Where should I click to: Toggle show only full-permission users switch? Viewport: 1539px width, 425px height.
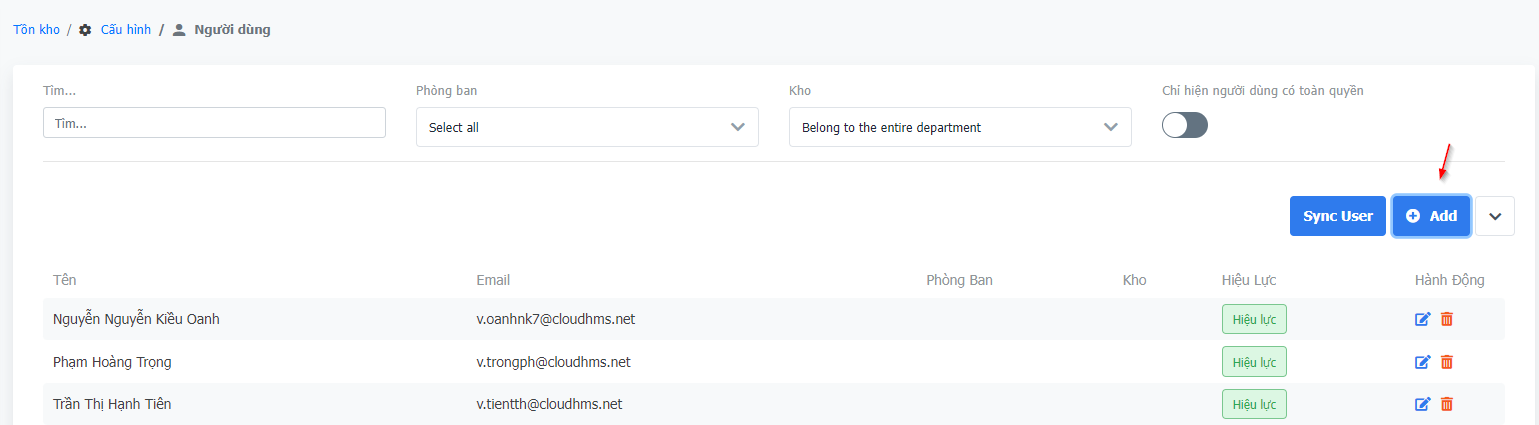click(1184, 125)
